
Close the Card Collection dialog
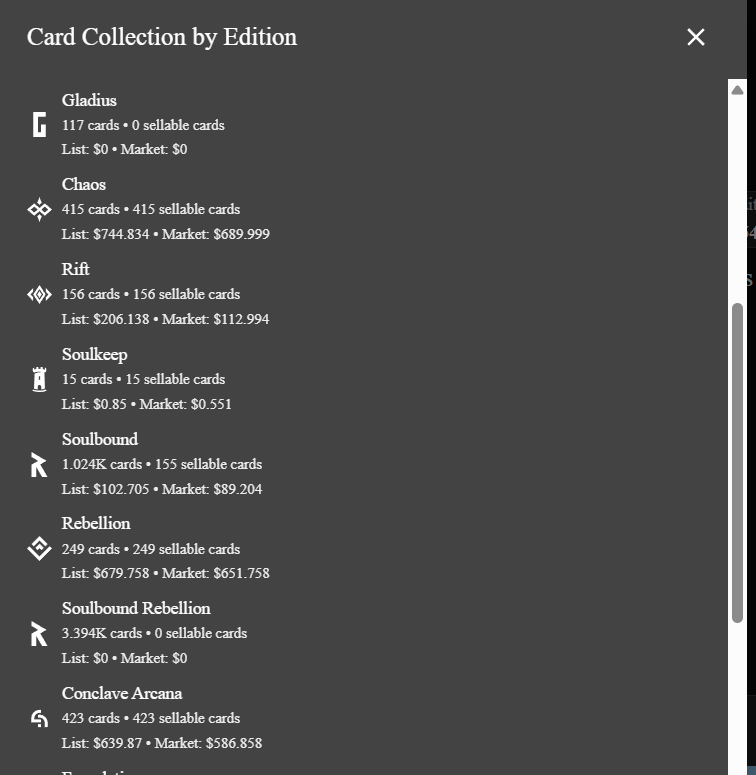click(696, 37)
